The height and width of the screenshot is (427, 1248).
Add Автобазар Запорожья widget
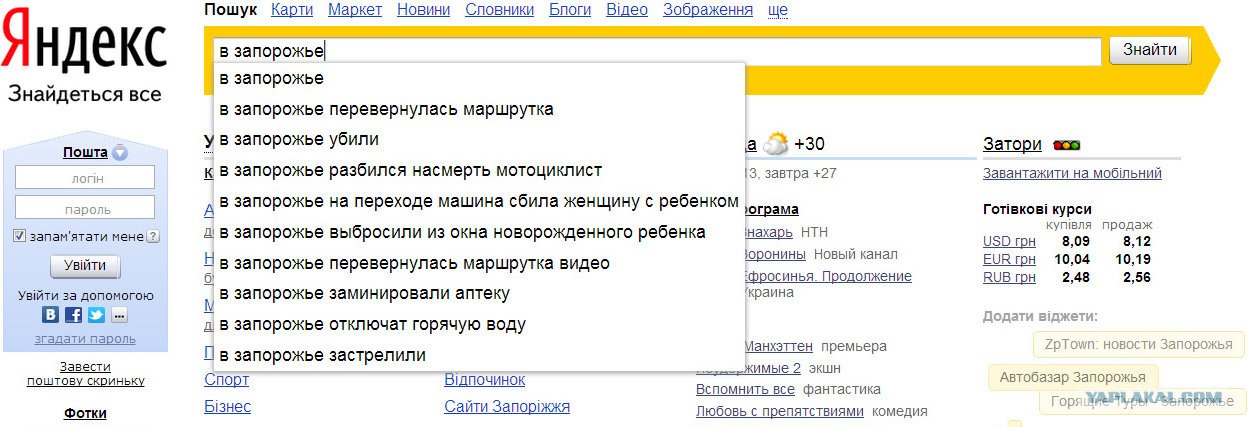tap(1073, 378)
